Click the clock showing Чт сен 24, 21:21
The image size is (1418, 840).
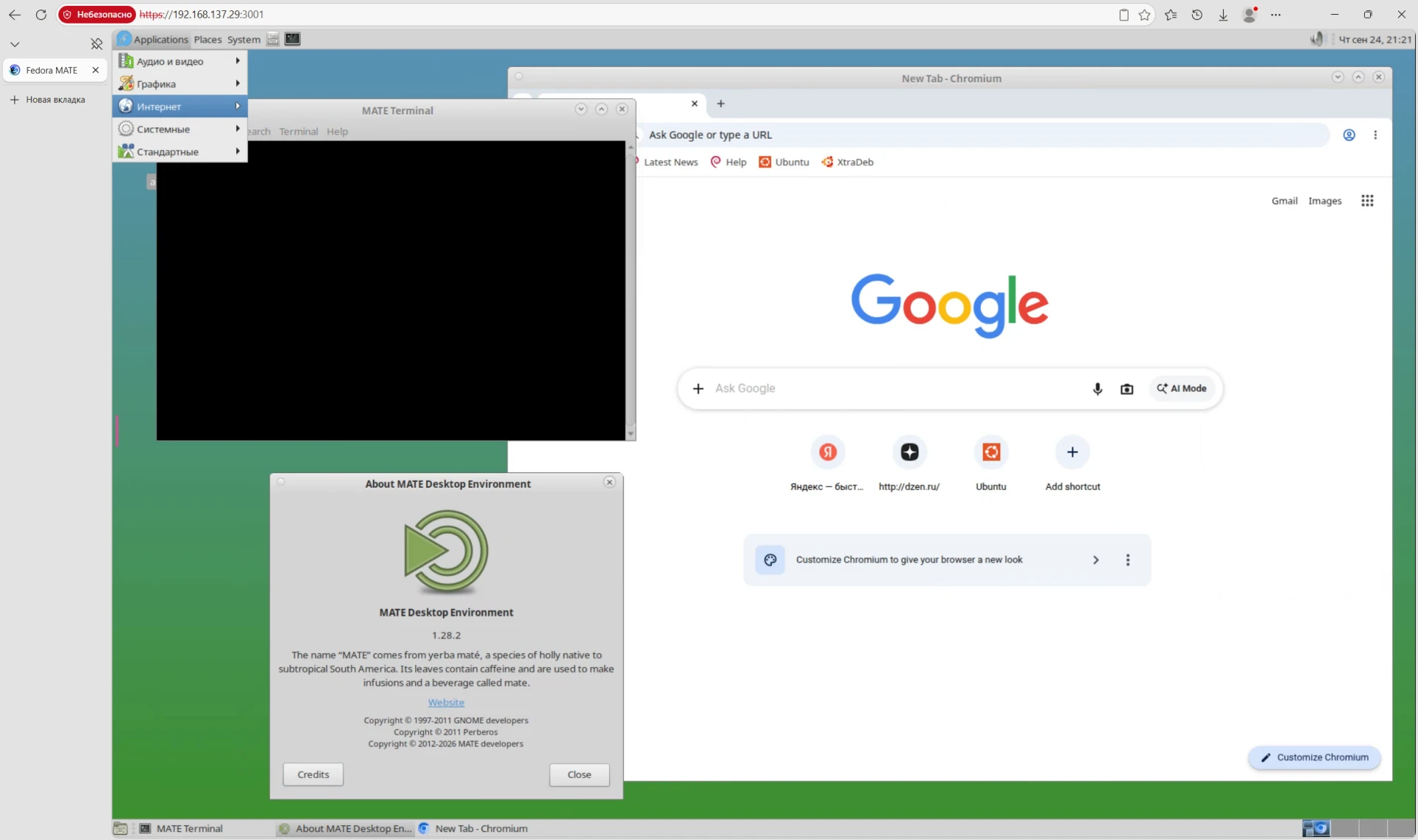pyautogui.click(x=1374, y=39)
